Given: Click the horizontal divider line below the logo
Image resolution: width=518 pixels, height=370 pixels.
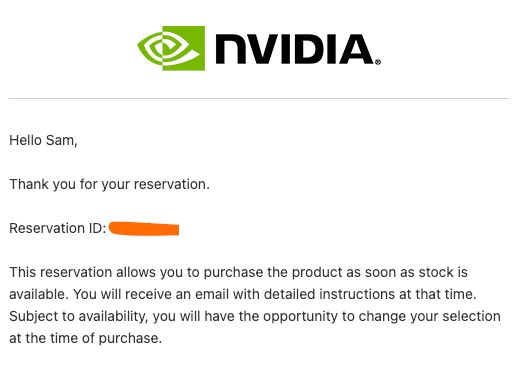Looking at the screenshot, I should click(x=259, y=98).
